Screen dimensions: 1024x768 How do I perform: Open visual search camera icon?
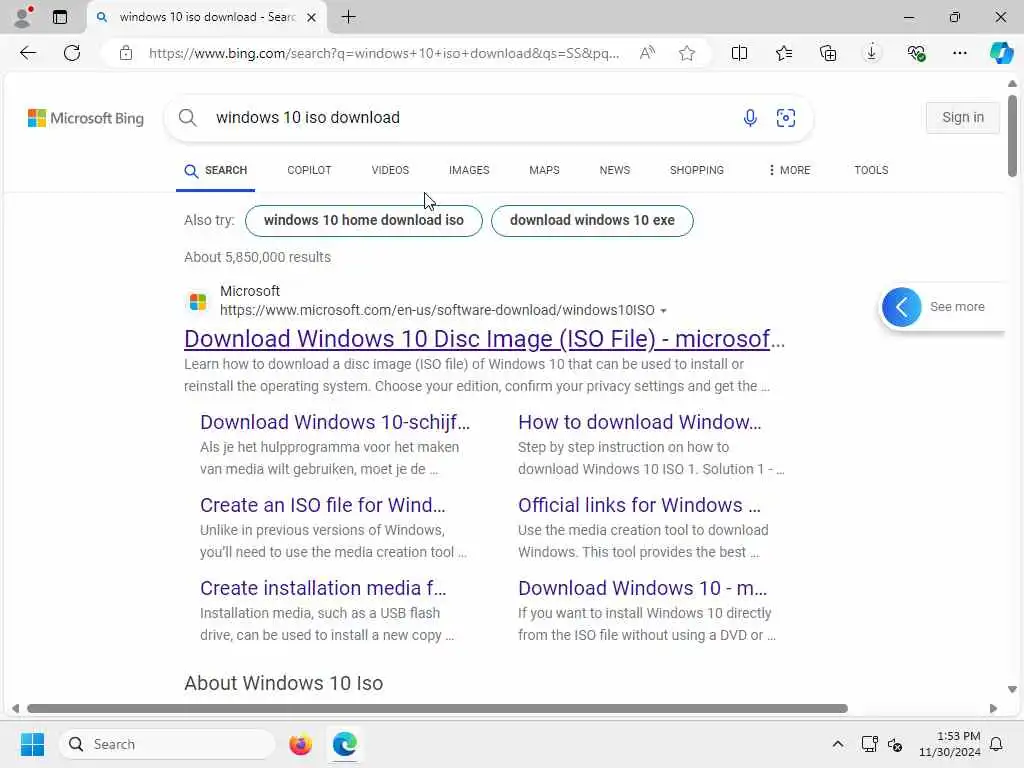(x=786, y=118)
